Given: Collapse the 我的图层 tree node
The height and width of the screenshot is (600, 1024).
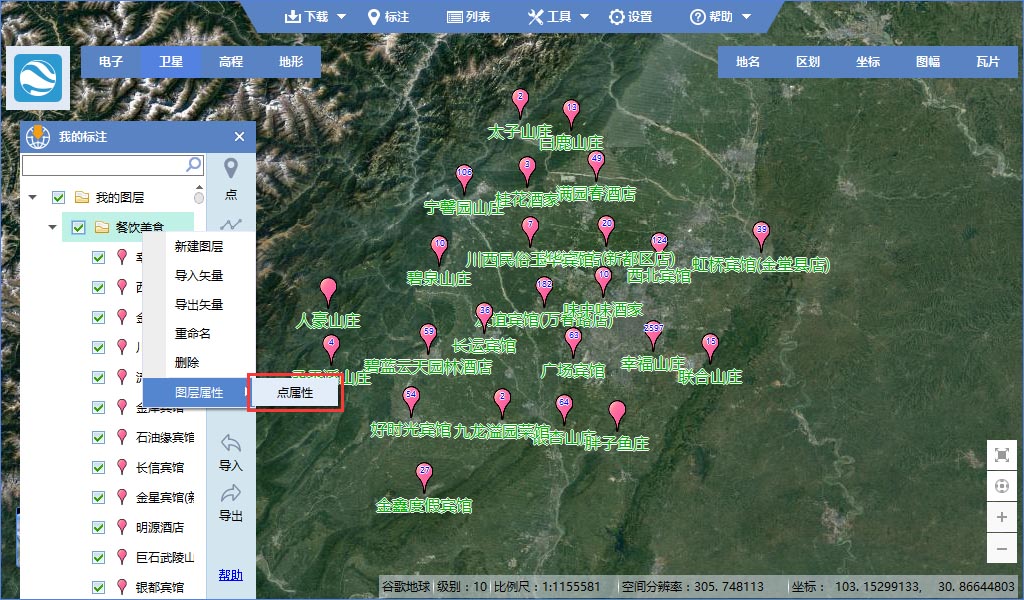Looking at the screenshot, I should point(33,198).
